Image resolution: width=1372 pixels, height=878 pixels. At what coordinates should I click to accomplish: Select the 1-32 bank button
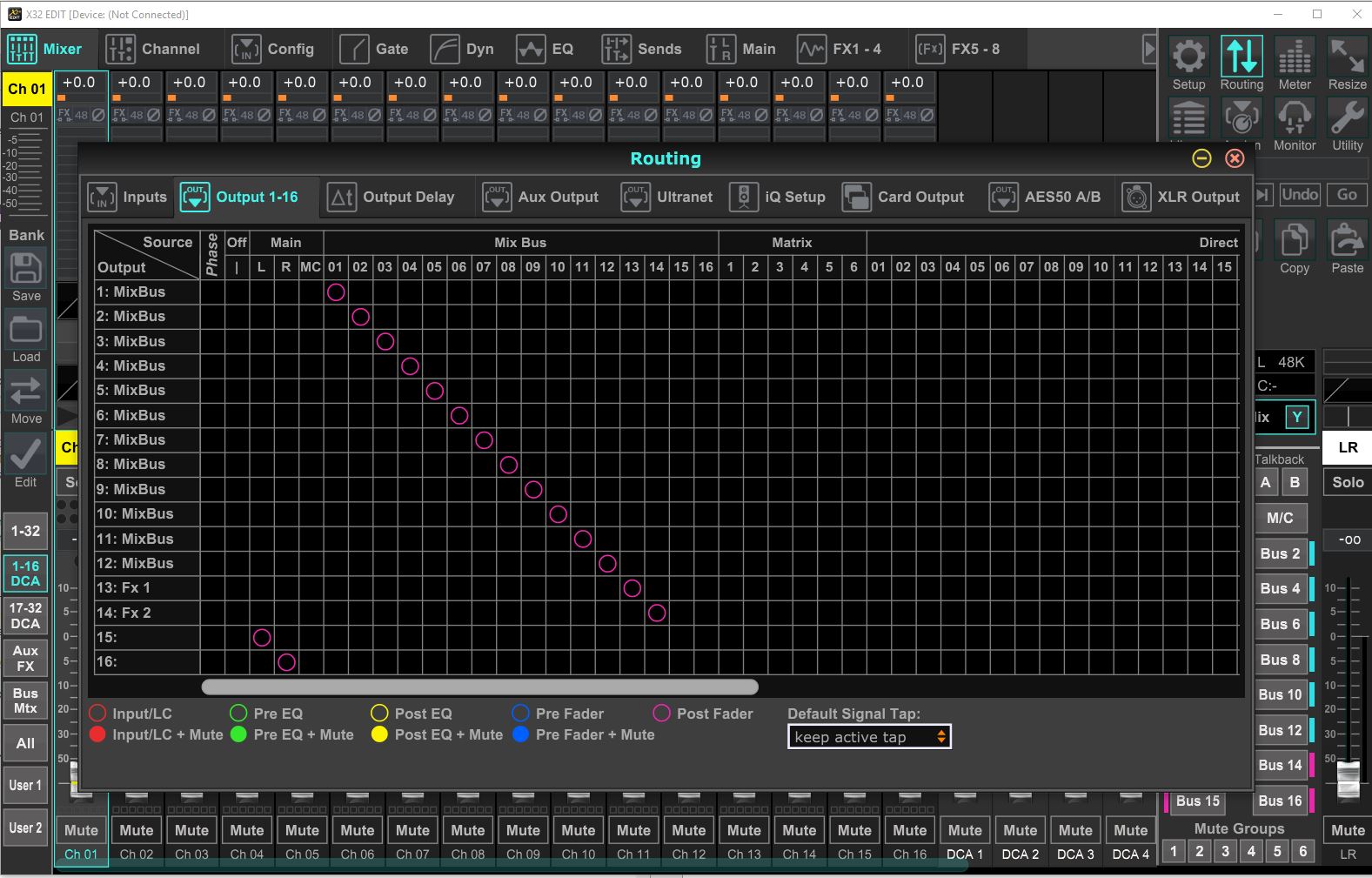click(26, 531)
